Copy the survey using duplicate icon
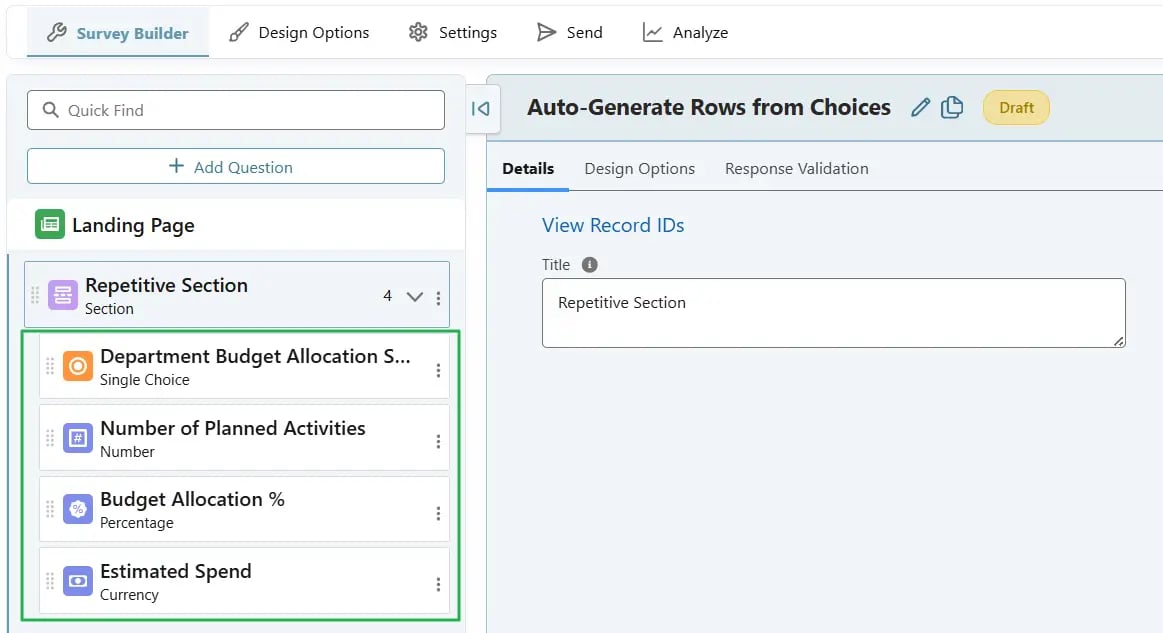 tap(952, 108)
